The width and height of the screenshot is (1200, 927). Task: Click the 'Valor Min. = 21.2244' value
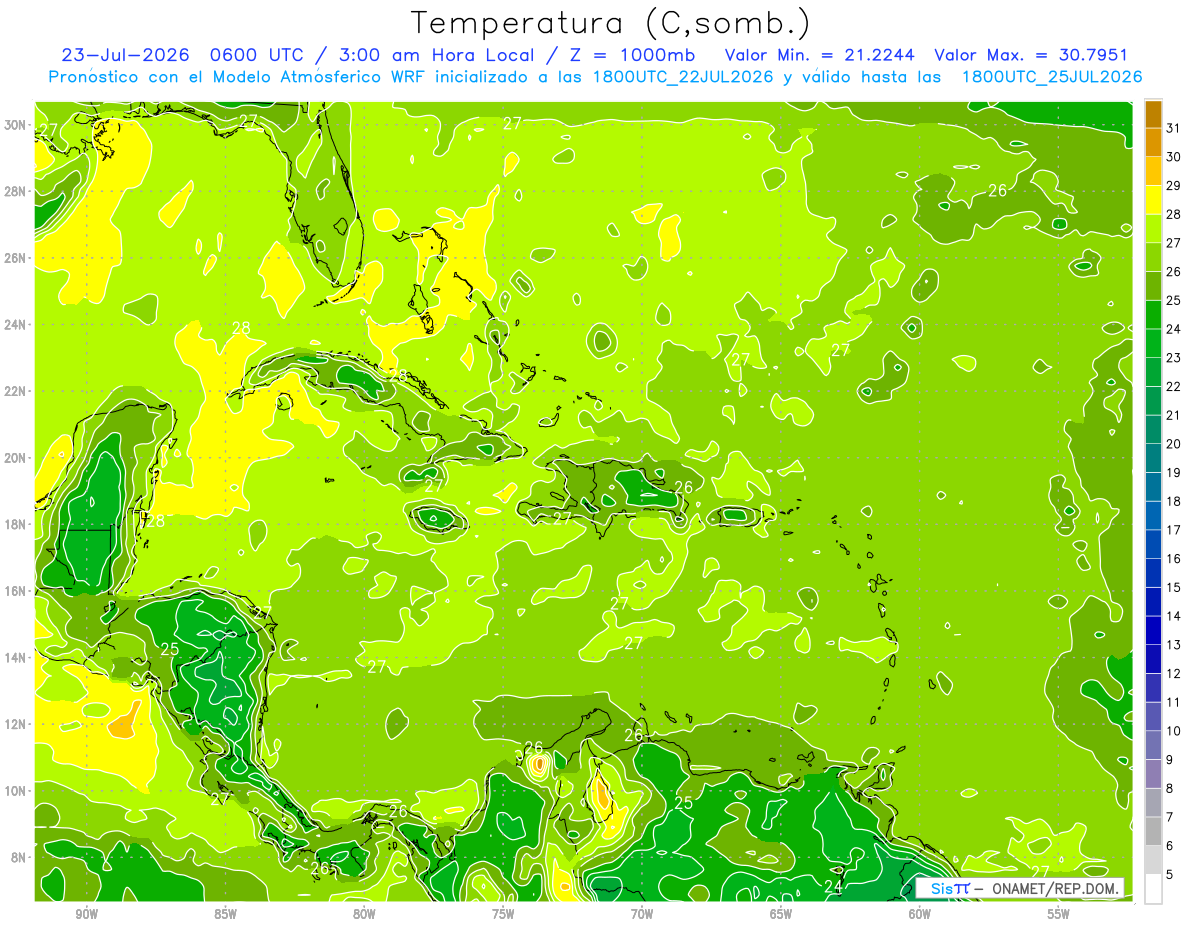pyautogui.click(x=819, y=55)
